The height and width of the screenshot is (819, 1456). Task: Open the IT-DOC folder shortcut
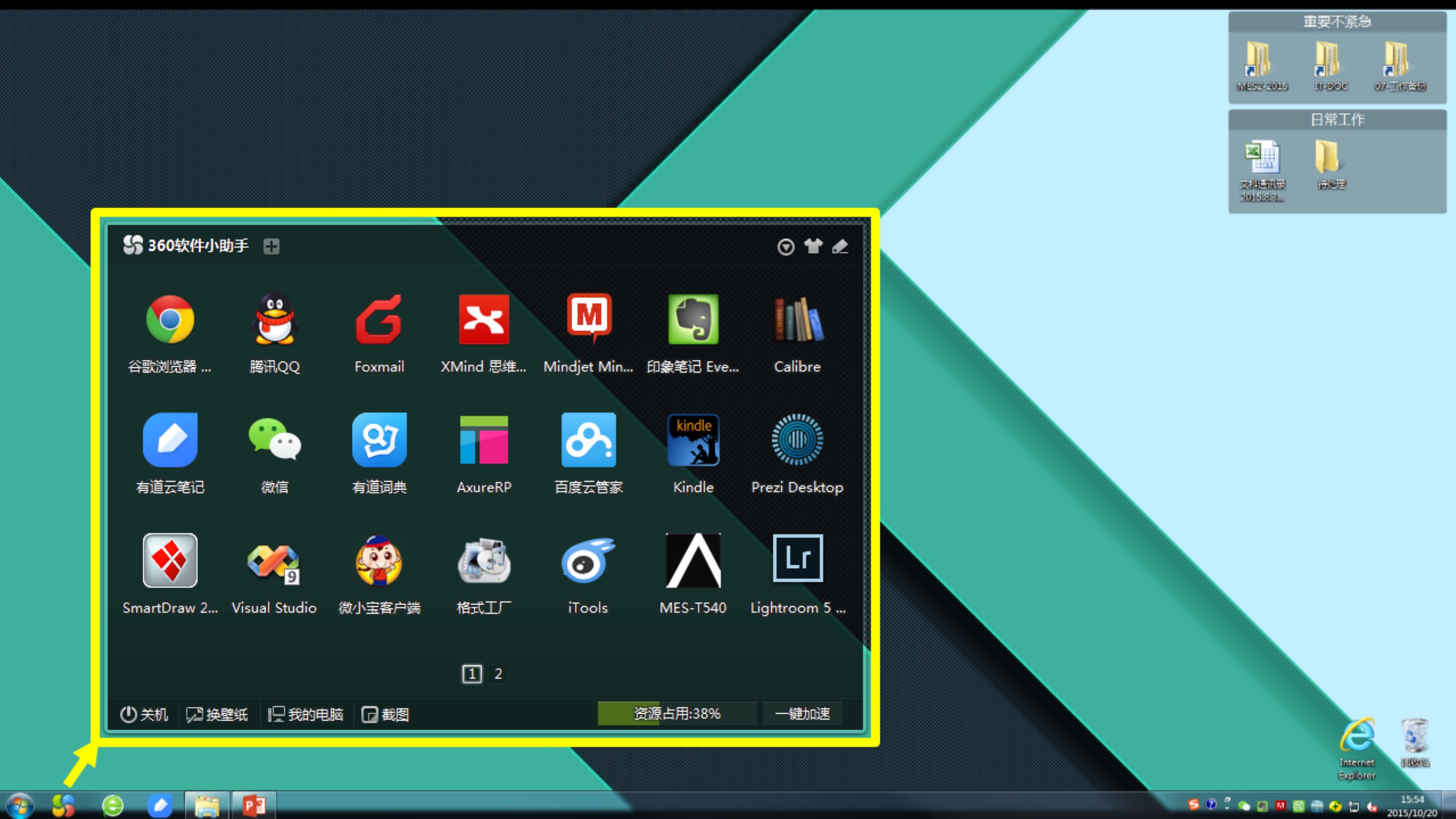point(1330,66)
